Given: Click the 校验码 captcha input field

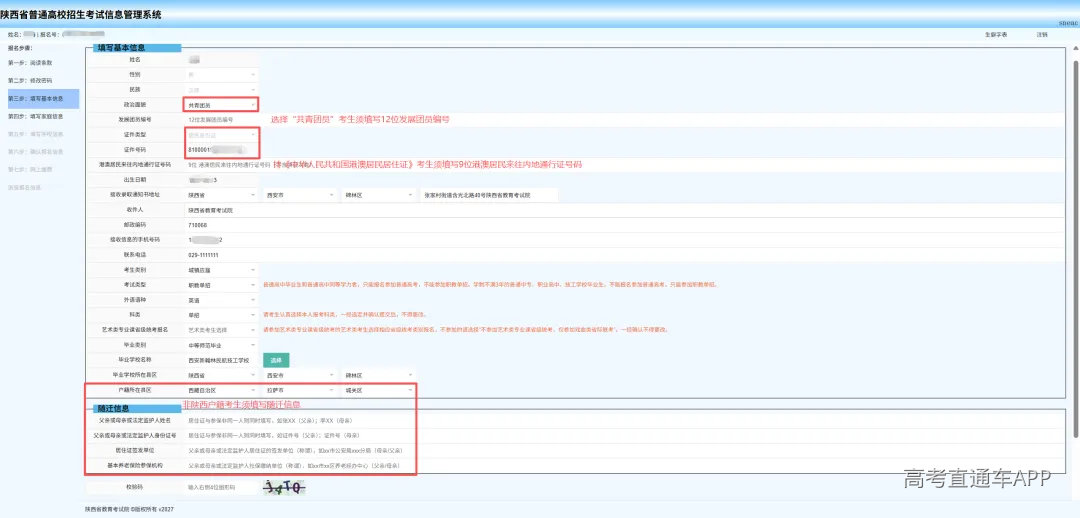Looking at the screenshot, I should [x=221, y=488].
